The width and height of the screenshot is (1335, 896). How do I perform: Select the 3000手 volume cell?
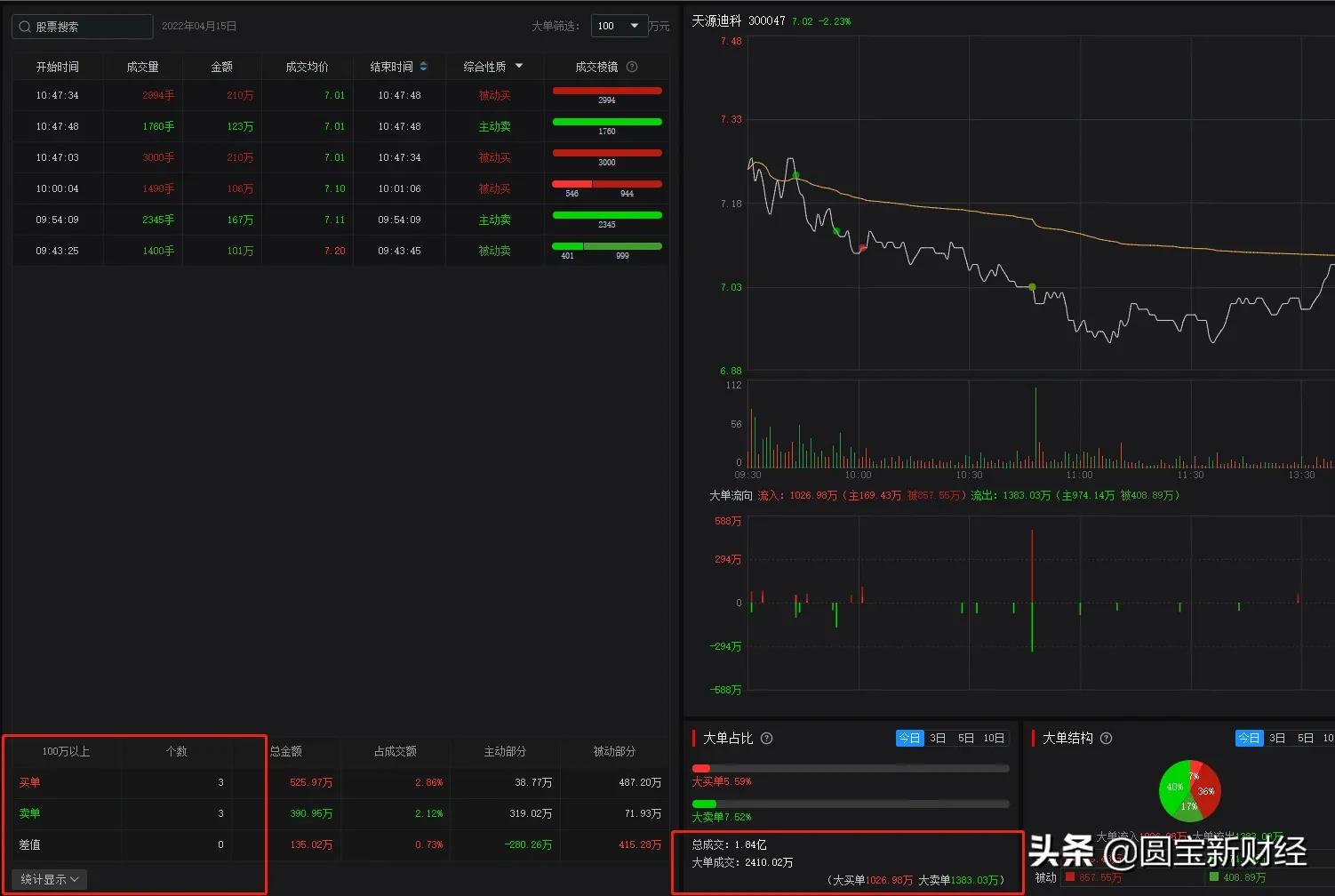coord(158,157)
